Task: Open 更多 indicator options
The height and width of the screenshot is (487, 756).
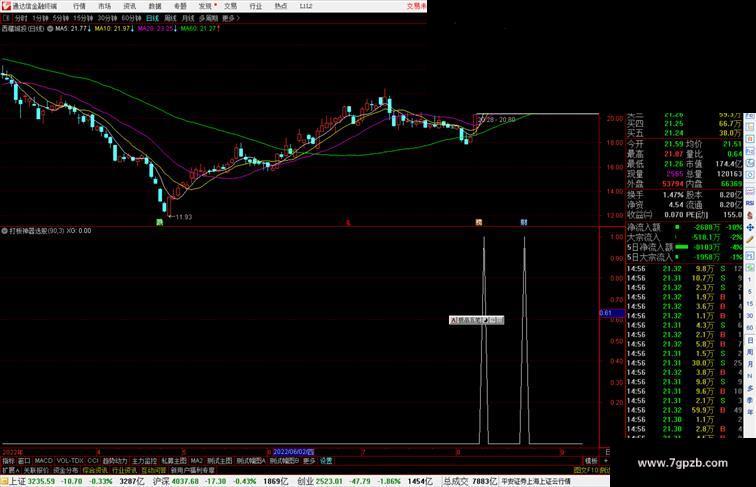Action: [x=309, y=461]
